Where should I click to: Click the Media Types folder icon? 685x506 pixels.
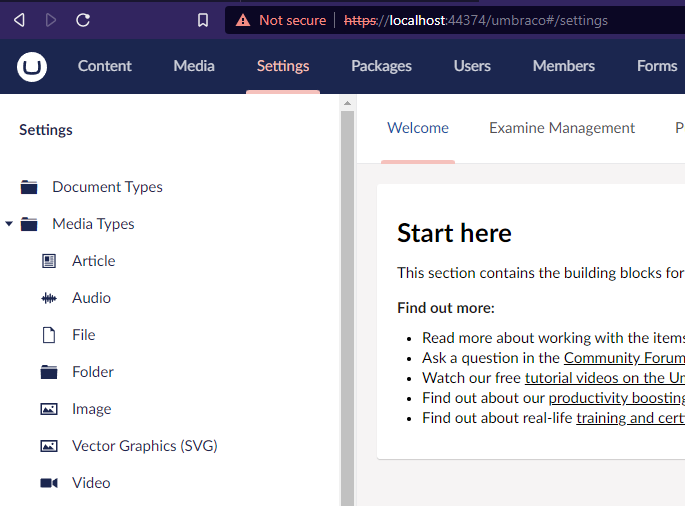[x=29, y=224]
